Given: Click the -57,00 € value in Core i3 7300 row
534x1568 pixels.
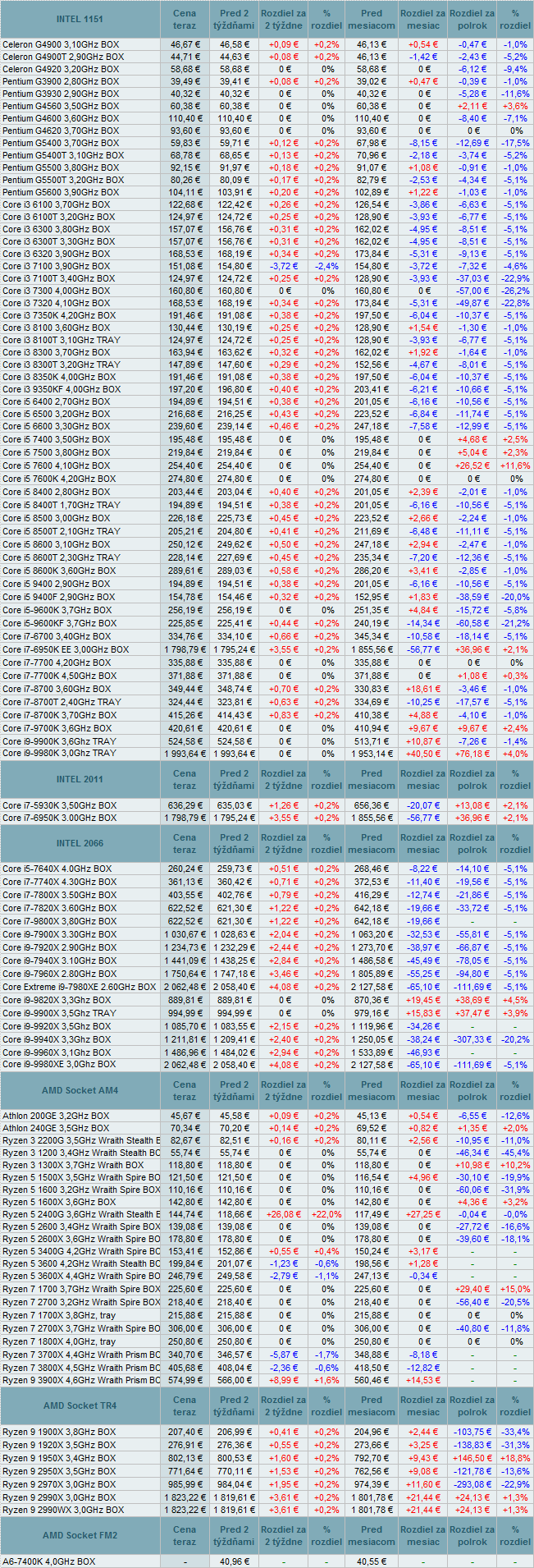Looking at the screenshot, I should (474, 291).
